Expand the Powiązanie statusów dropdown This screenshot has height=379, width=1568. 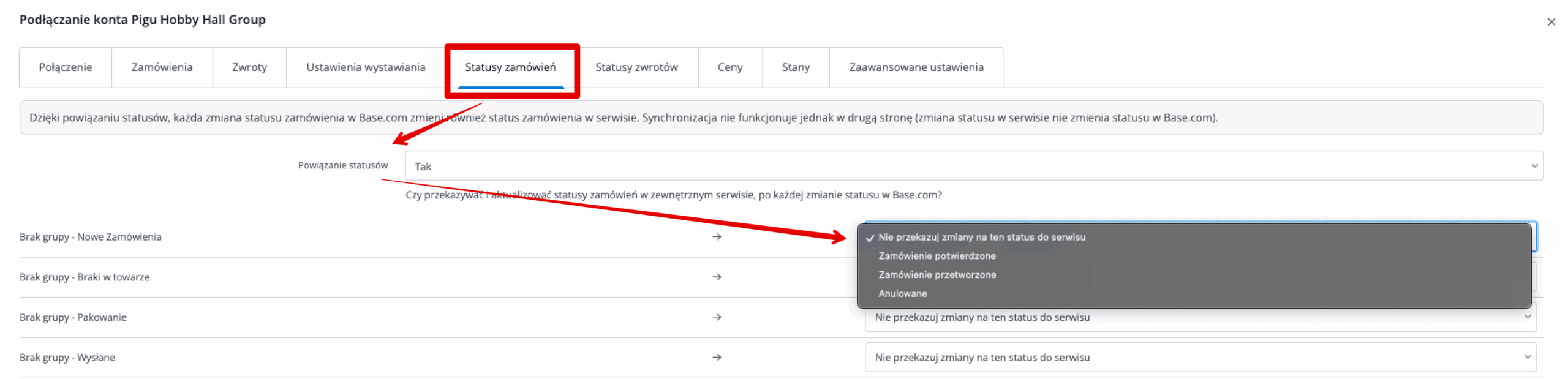(973, 166)
